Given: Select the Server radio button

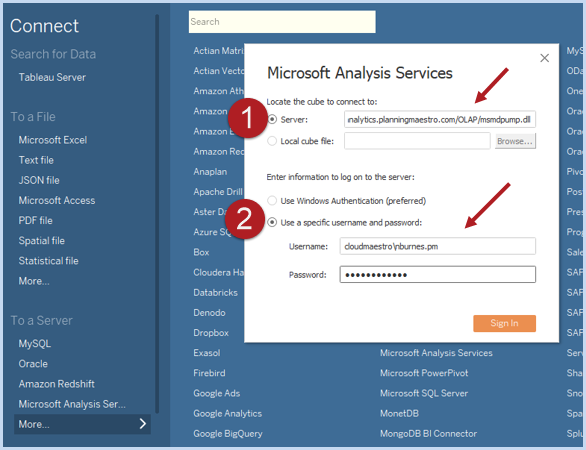Looking at the screenshot, I should [272, 119].
